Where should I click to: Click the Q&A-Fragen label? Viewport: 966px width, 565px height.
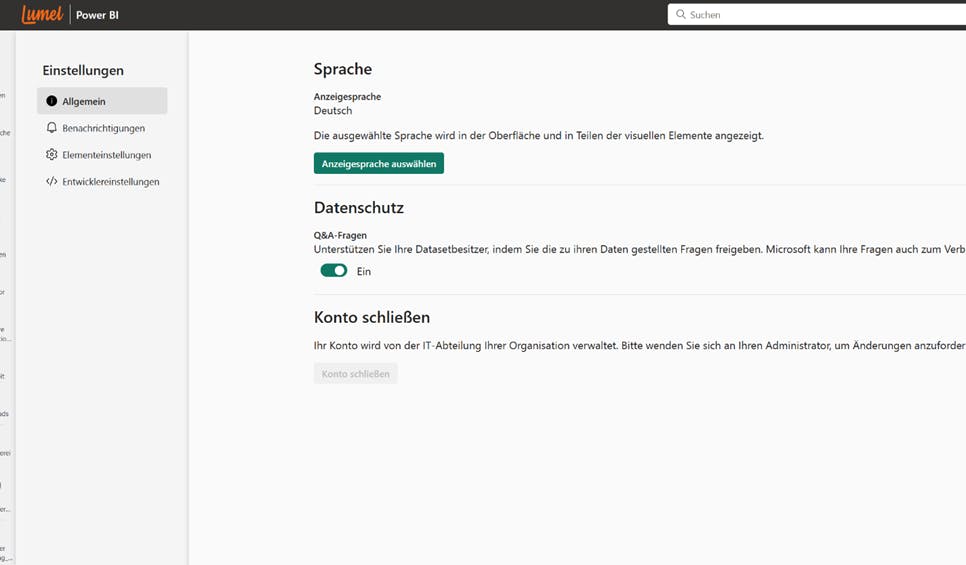click(340, 235)
